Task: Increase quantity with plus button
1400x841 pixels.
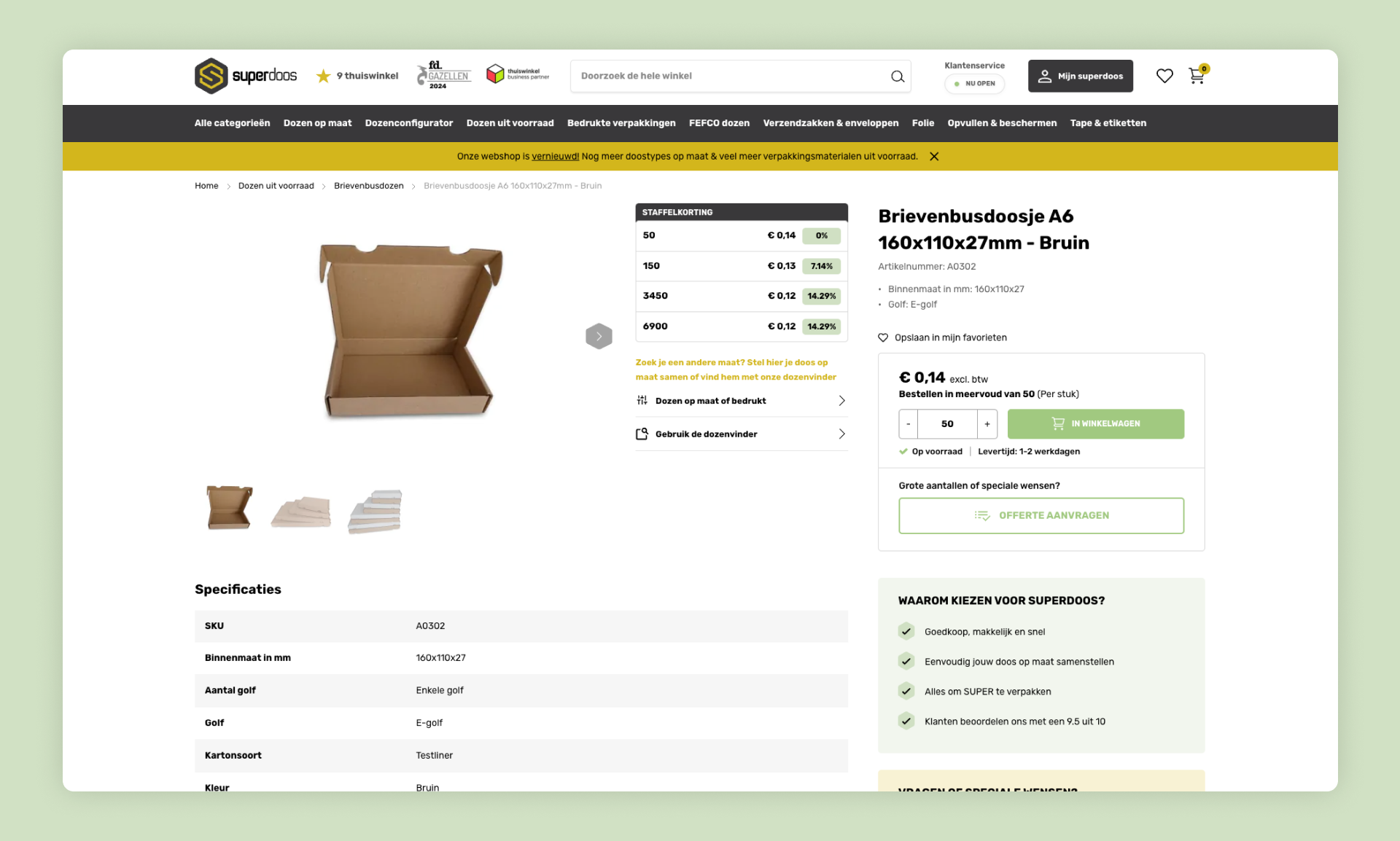Action: tap(987, 424)
